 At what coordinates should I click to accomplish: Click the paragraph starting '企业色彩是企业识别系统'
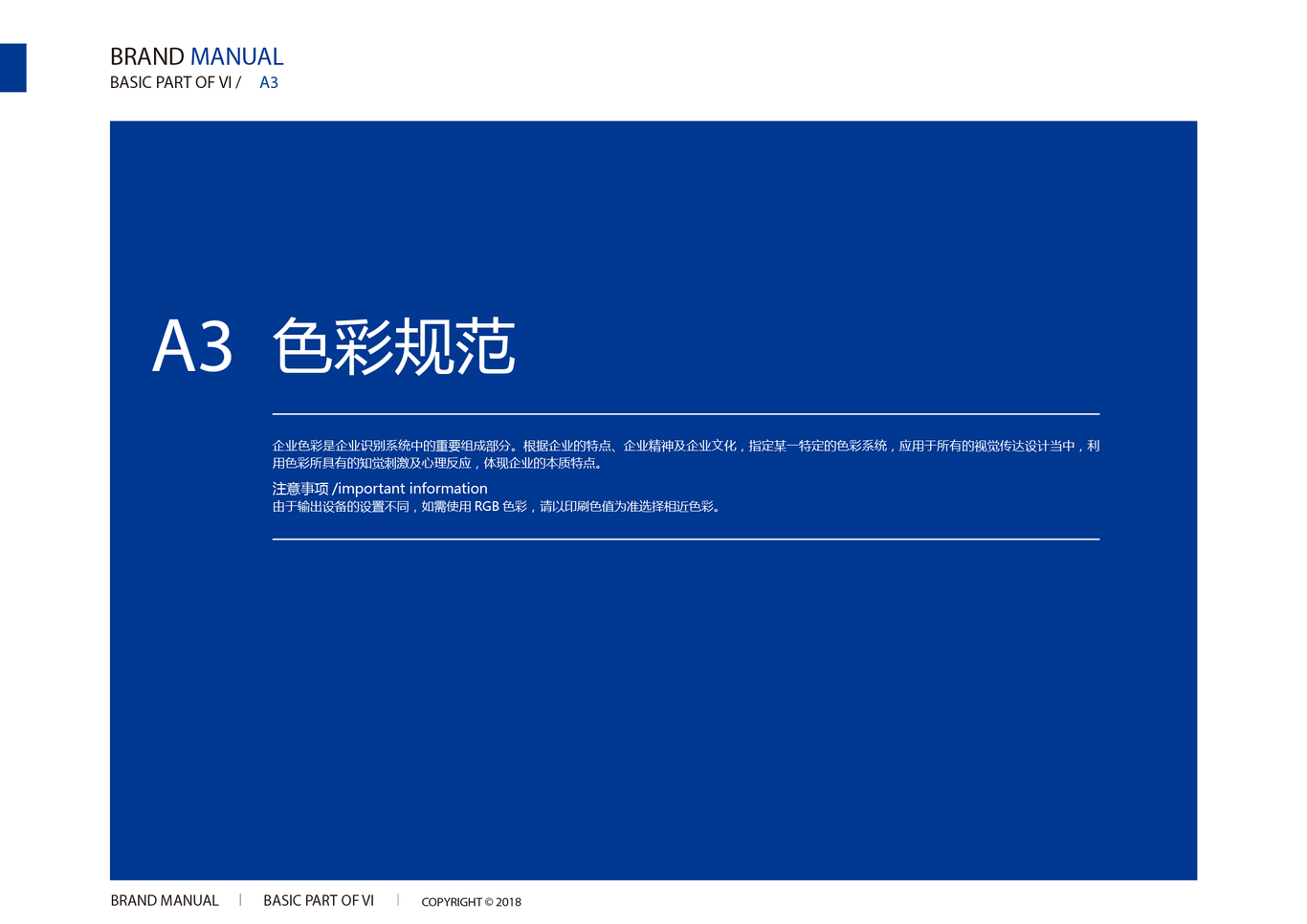click(686, 454)
